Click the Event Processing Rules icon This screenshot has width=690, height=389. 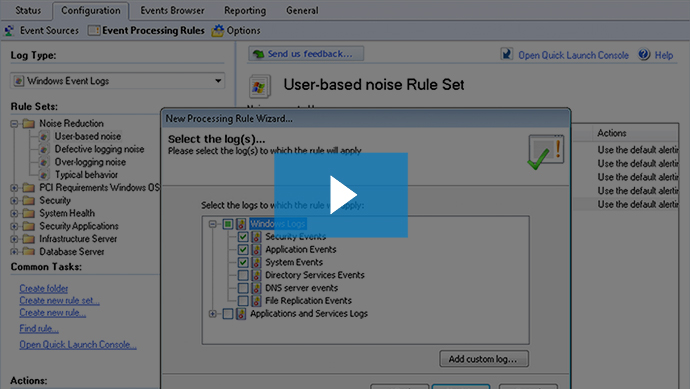tap(93, 30)
